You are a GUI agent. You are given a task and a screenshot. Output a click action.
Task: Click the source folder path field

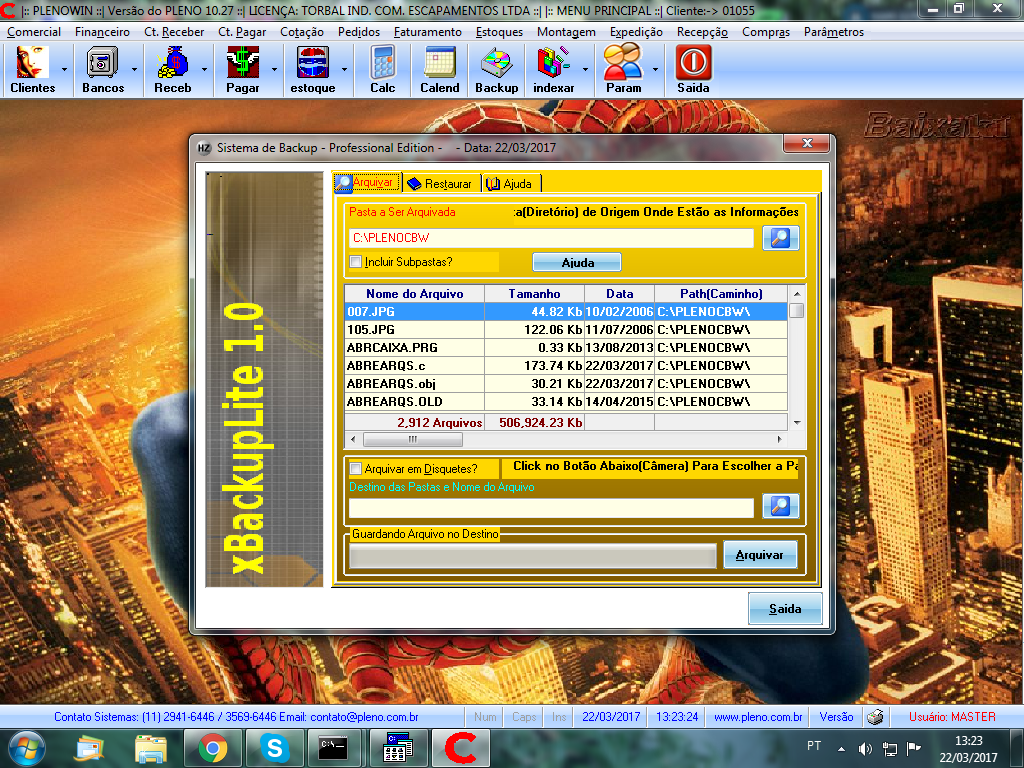[x=551, y=238]
